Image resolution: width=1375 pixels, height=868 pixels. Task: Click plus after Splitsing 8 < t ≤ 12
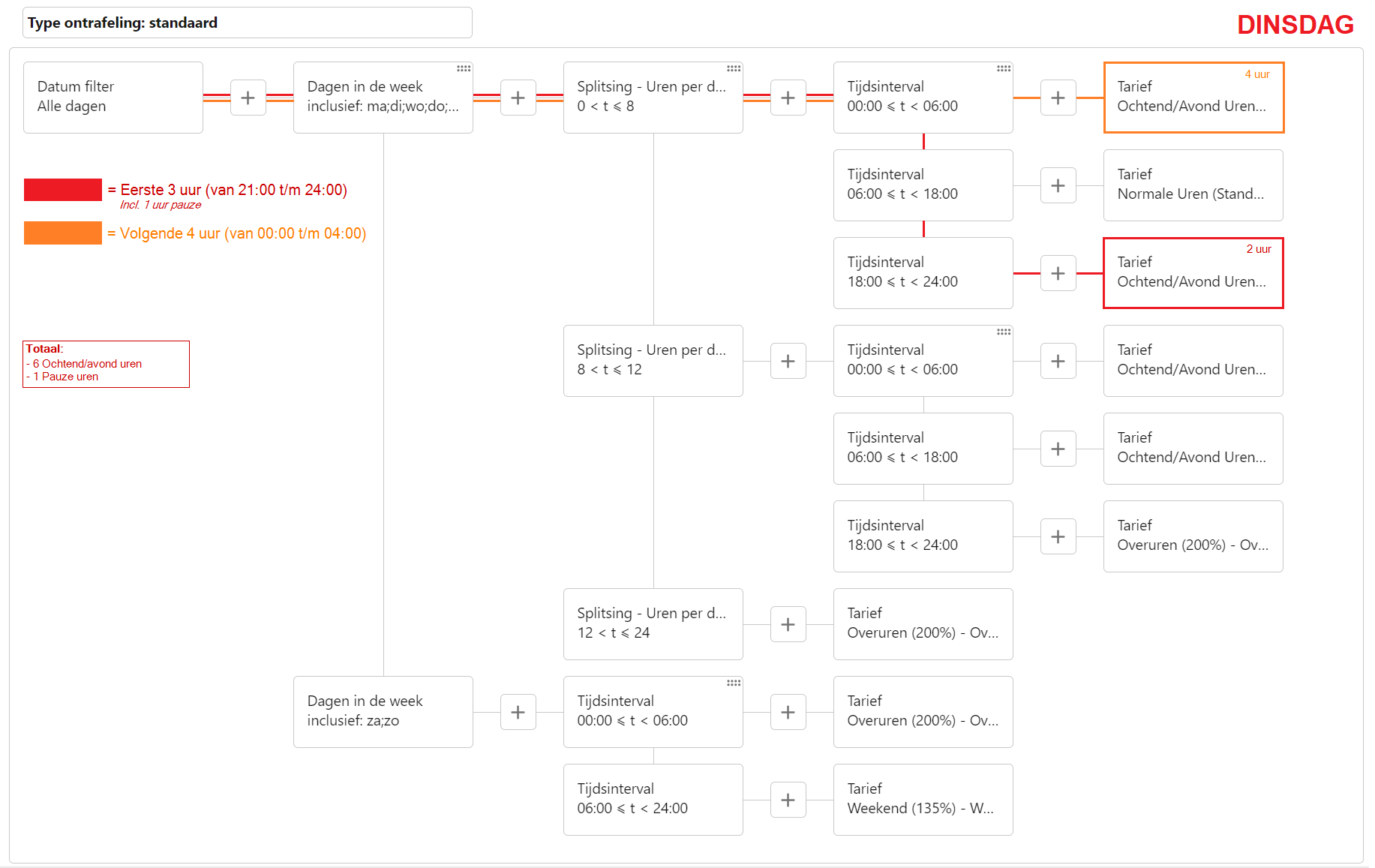click(x=788, y=361)
